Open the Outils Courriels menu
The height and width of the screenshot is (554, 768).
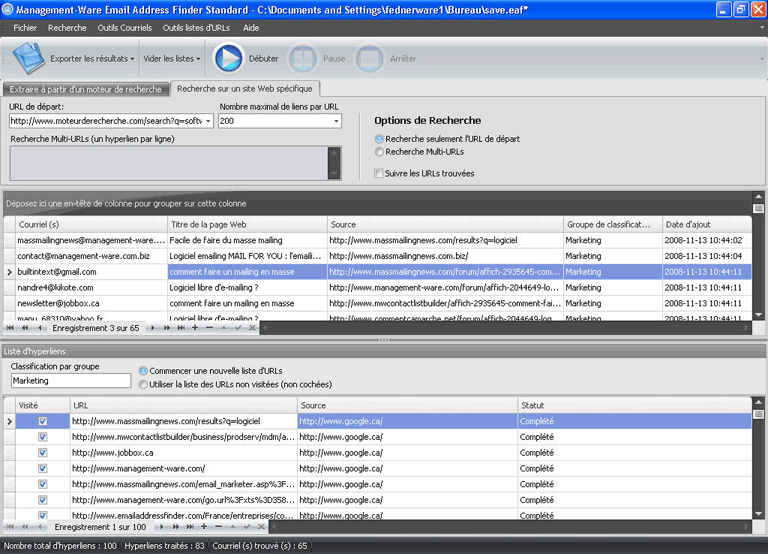pos(124,28)
